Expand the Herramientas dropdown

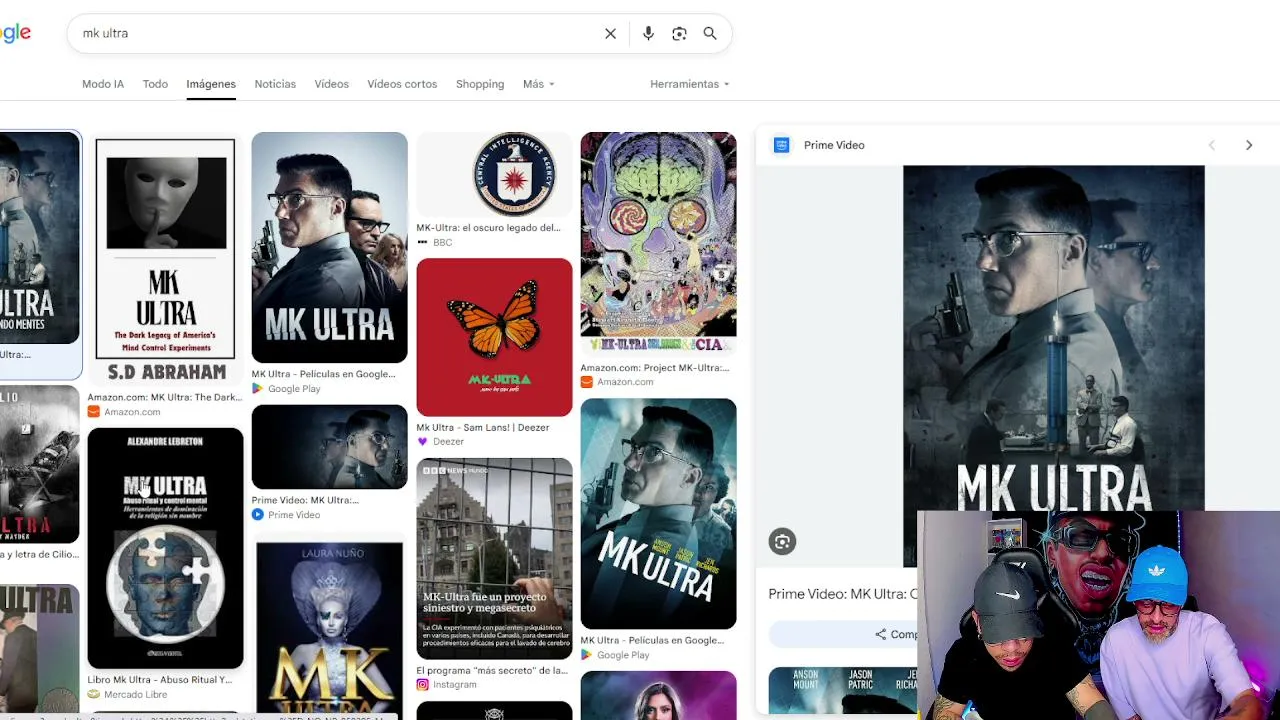(690, 84)
